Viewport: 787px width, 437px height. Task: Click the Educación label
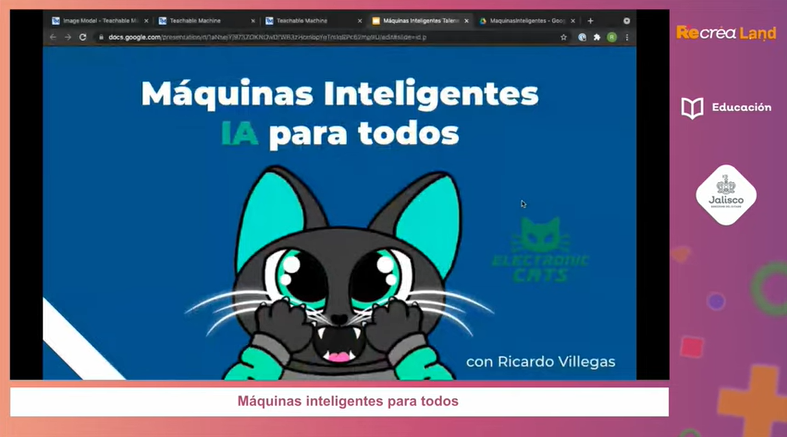click(x=741, y=107)
